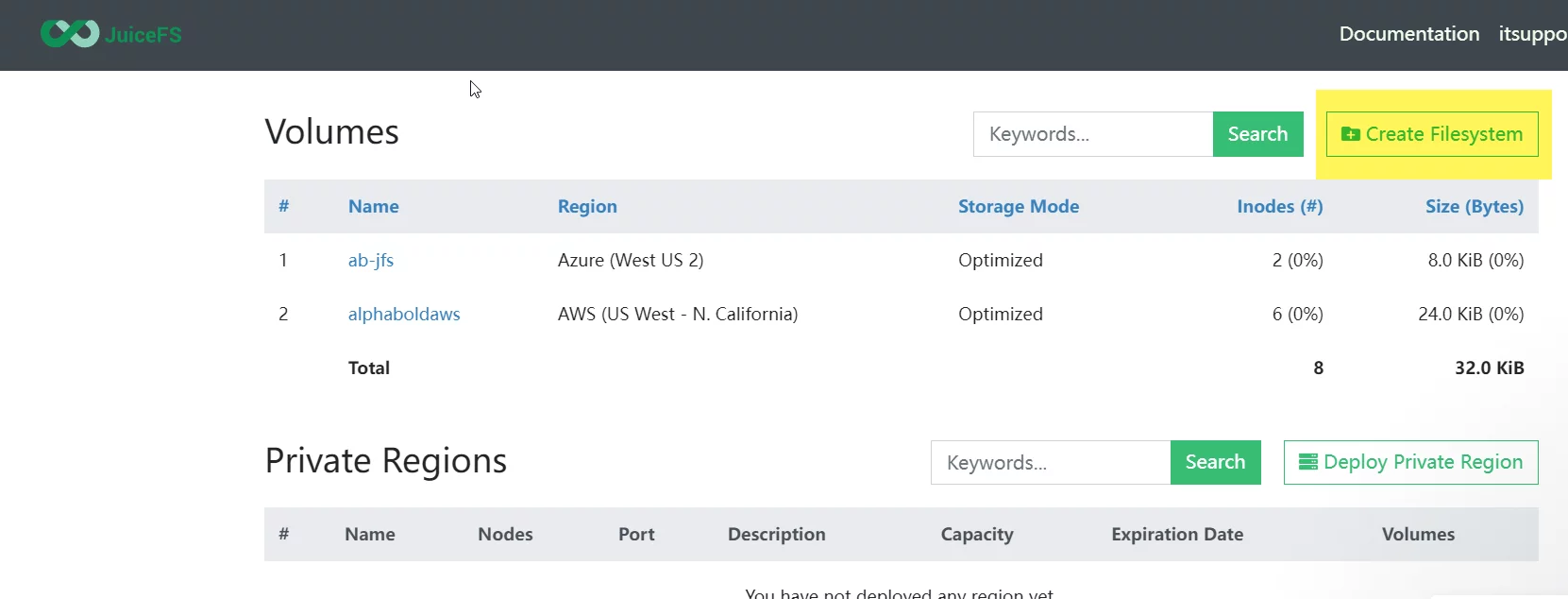Click the Port column header

pos(636,534)
